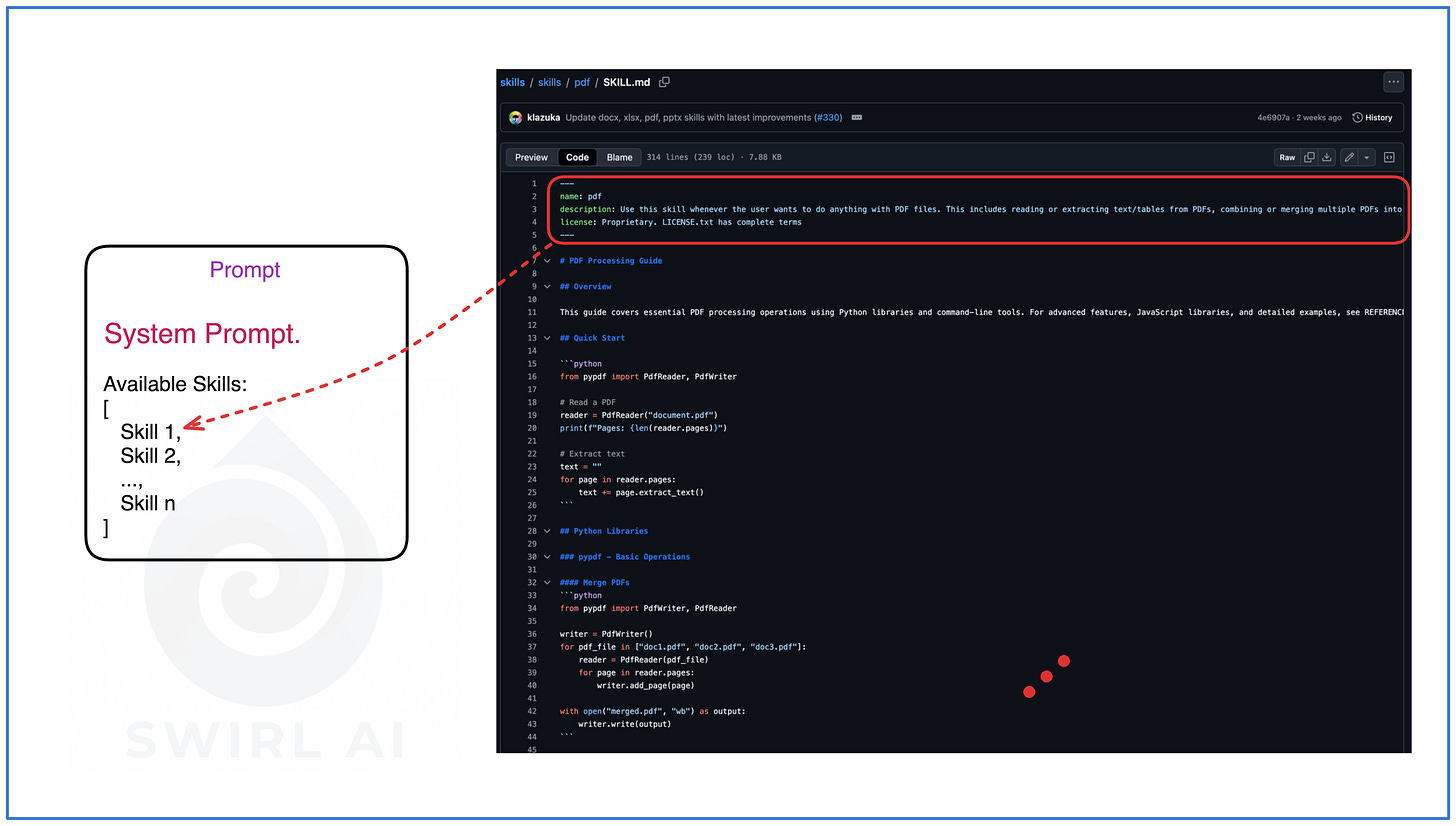The height and width of the screenshot is (826, 1456).
Task: Click 'SKILL.md' file name in breadcrumb
Action: [626, 82]
